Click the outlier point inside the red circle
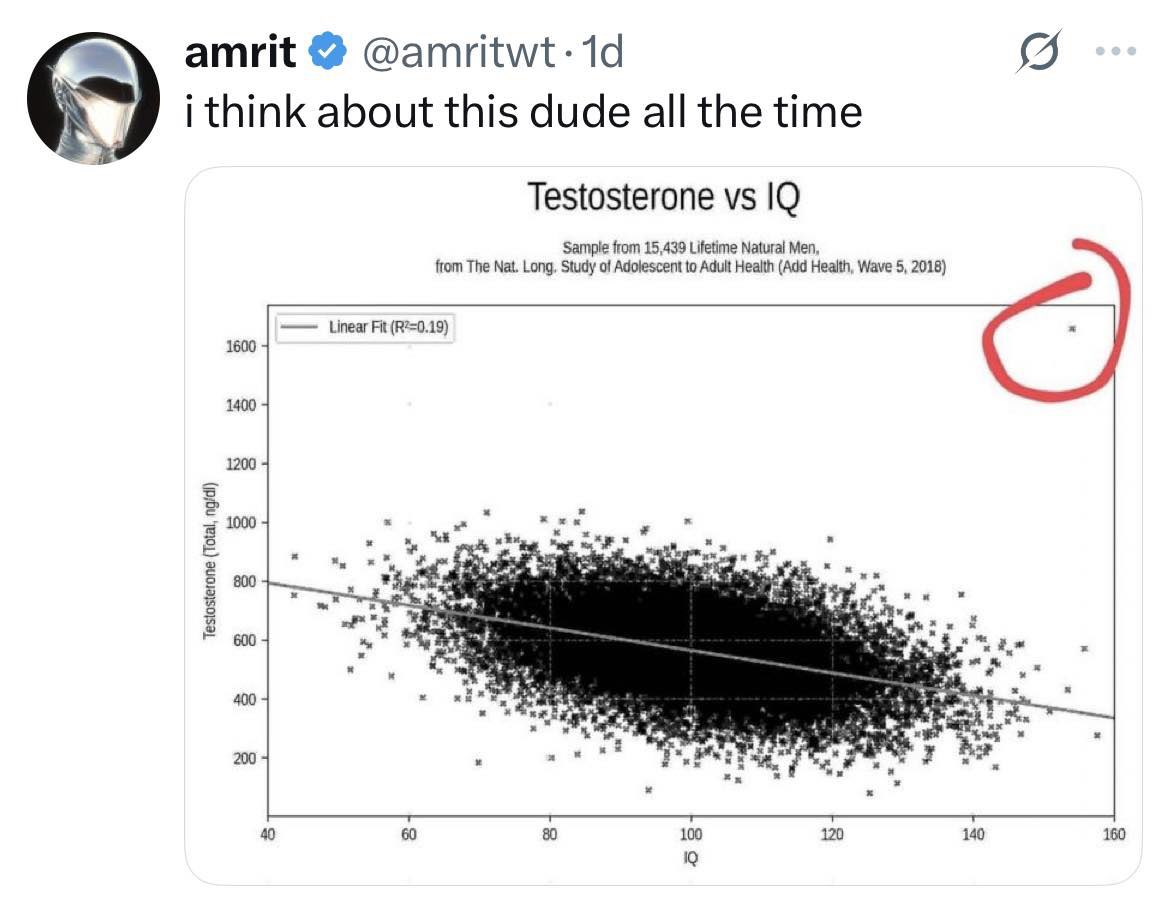The height and width of the screenshot is (909, 1170). coord(1072,328)
